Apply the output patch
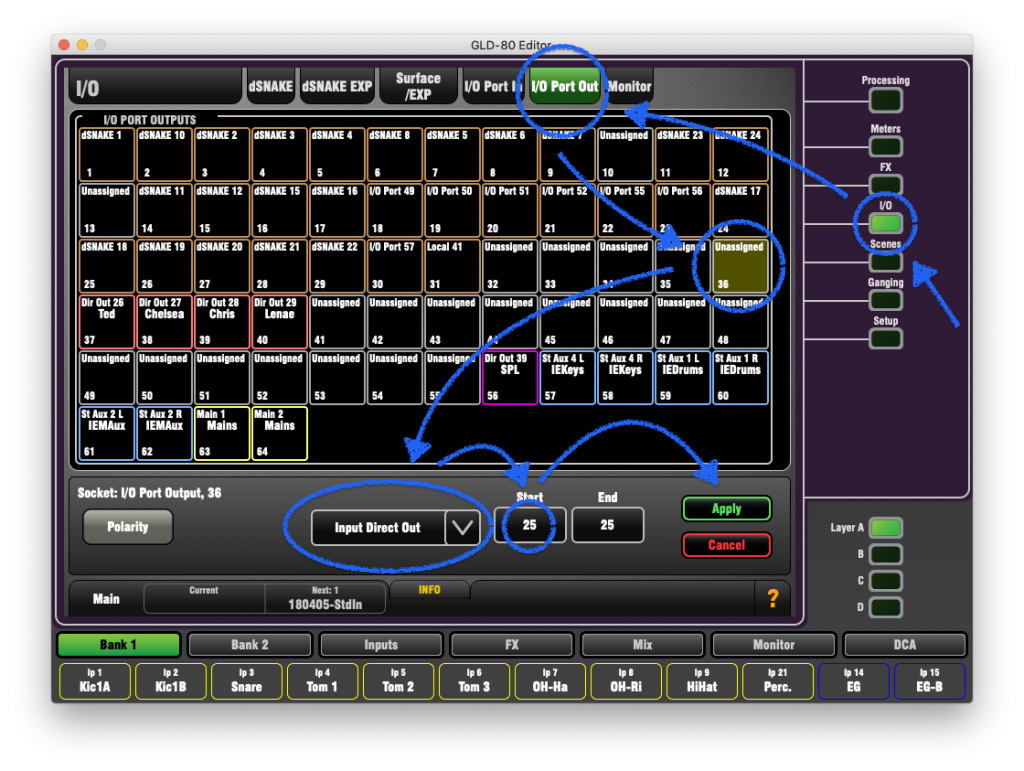Screen dimensions: 1024x771 point(726,509)
